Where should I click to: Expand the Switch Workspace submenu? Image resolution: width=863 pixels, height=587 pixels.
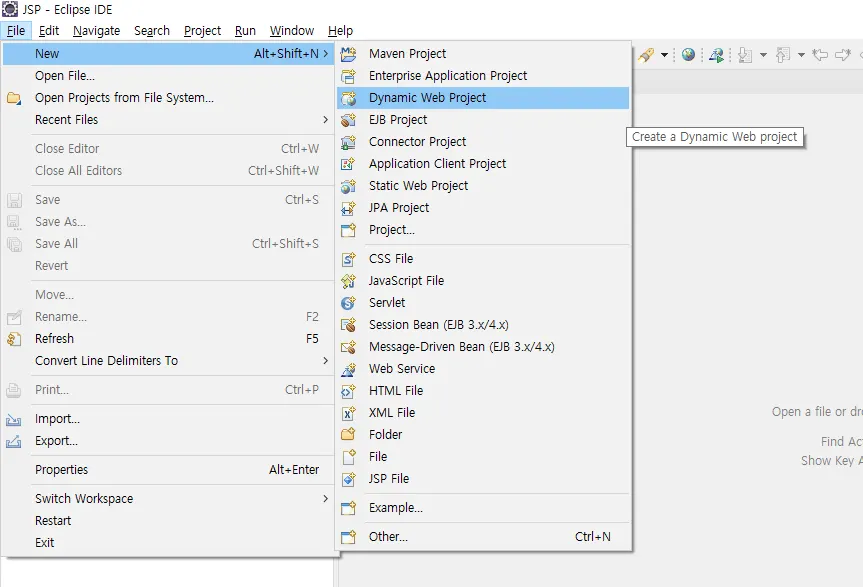(x=168, y=499)
